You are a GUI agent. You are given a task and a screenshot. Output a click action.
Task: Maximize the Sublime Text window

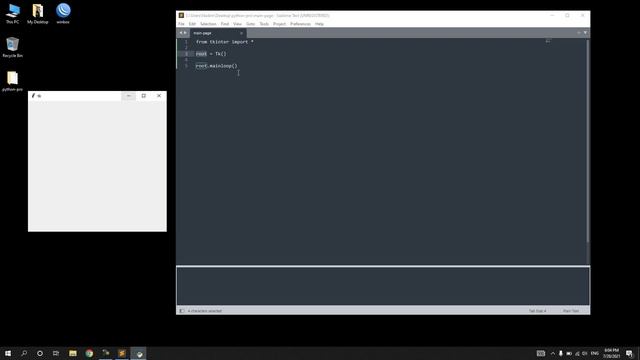[x=567, y=16]
